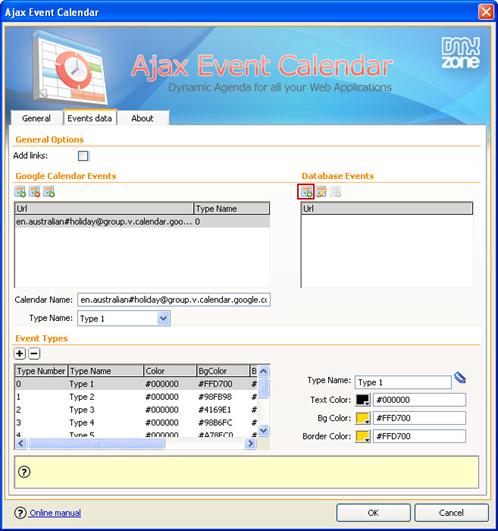Click the BgColor column header

click(x=223, y=371)
